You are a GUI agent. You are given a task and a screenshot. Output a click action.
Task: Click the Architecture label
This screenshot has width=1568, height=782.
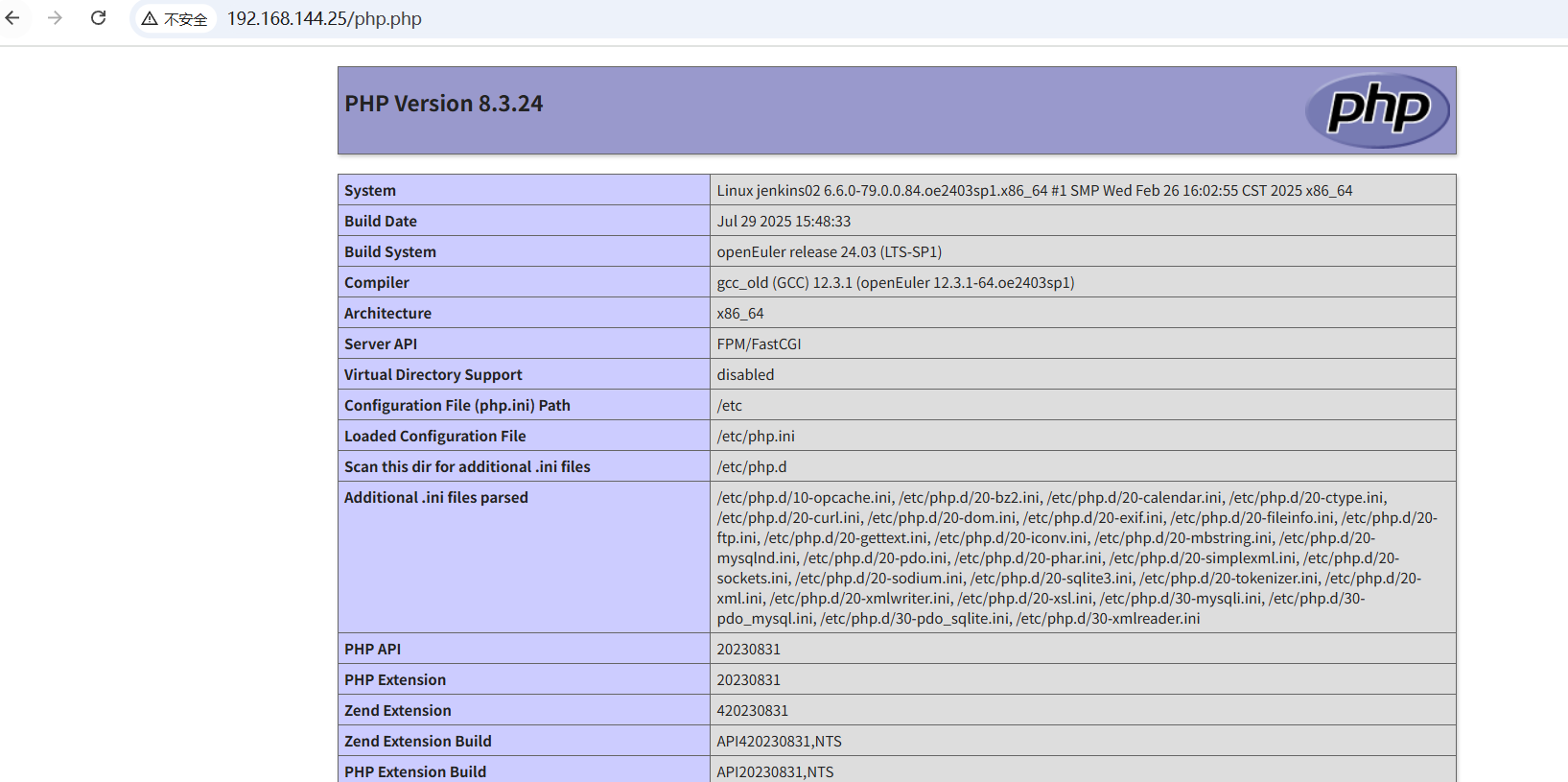(x=388, y=314)
